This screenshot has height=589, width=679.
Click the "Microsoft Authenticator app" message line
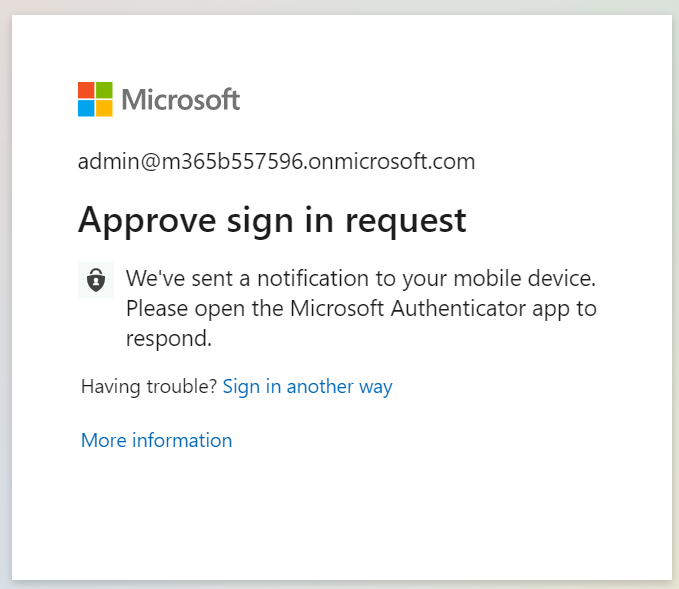click(361, 309)
